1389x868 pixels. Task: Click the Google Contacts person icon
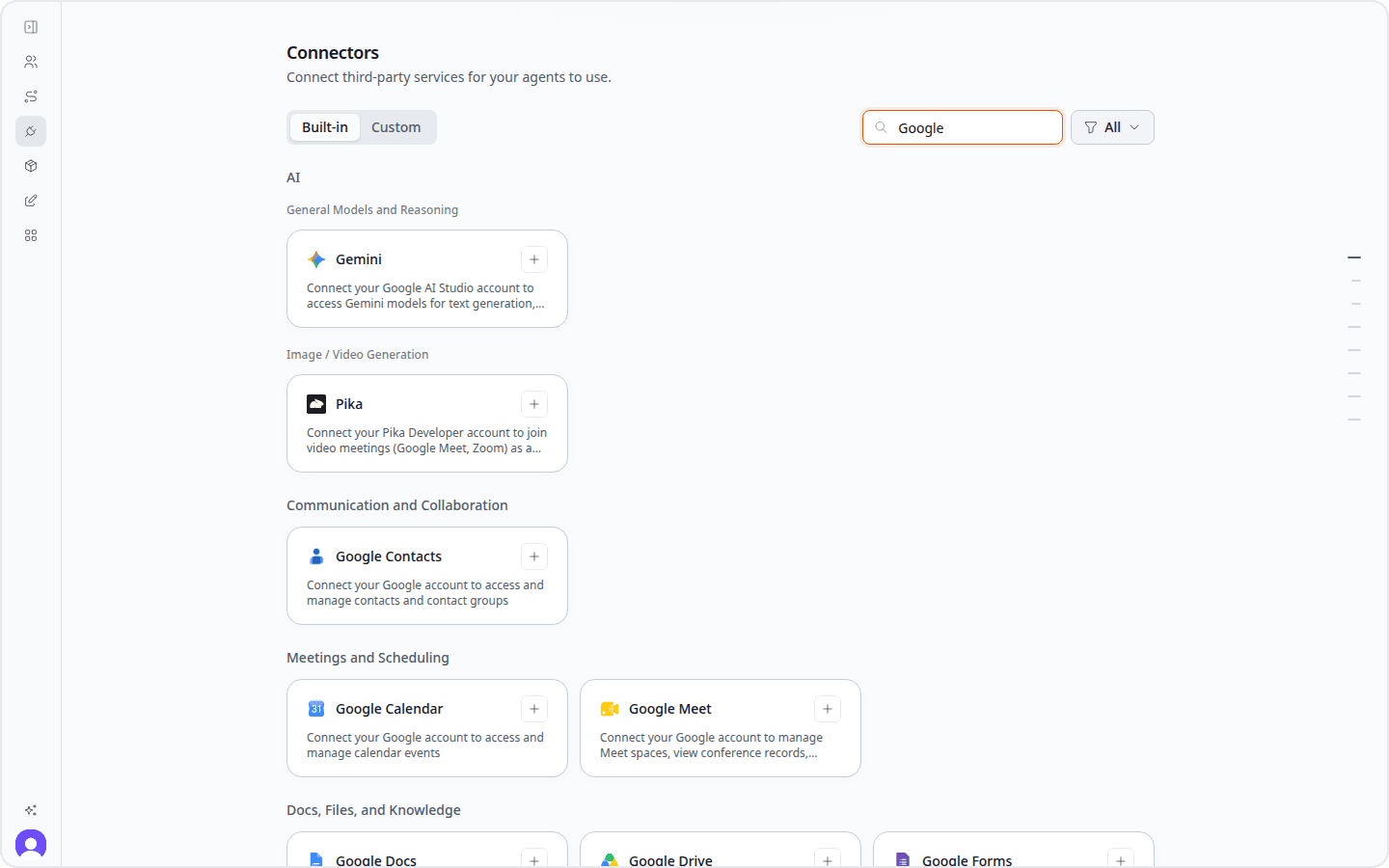pyautogui.click(x=316, y=556)
